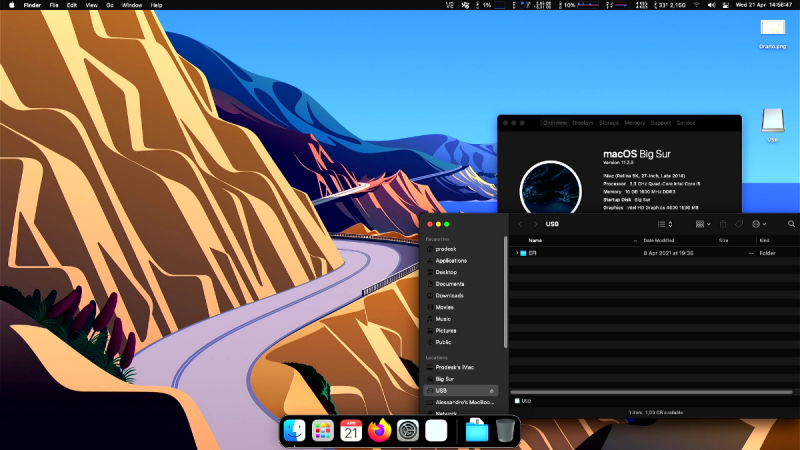This screenshot has height=450, width=800.
Task: Click the Orario.png thumbnail on the desktop
Action: [x=773, y=28]
